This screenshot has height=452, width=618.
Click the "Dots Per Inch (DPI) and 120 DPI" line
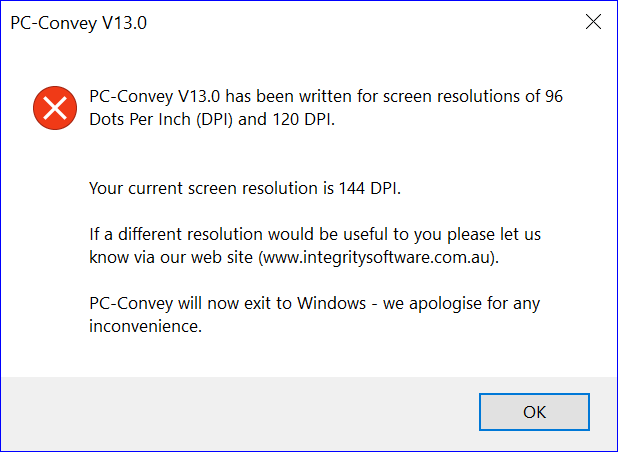pos(212,119)
